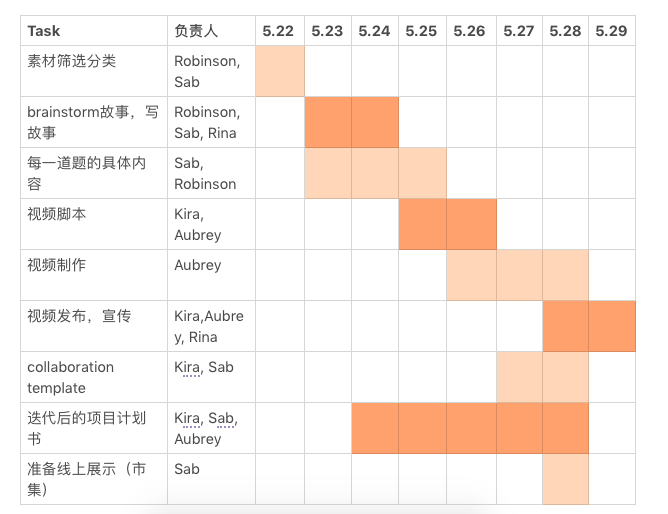Screen dimensions: 668x514
Task: Select the dark orange 5.24 cell of 迭代后的项目计划书 row
Action: tap(375, 428)
